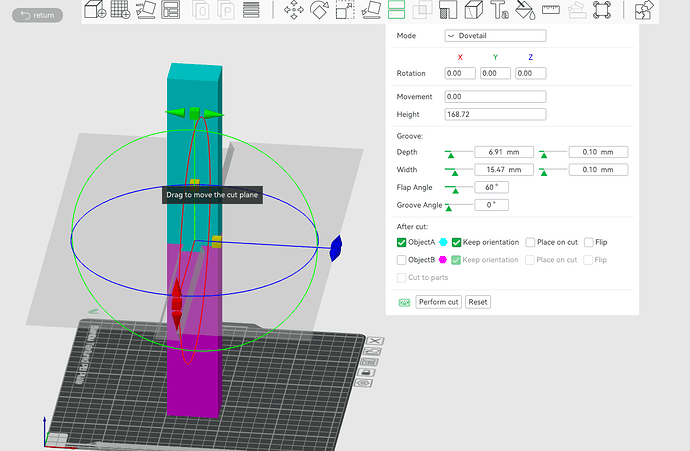This screenshot has height=451, width=690.
Task: Choose the Scale tool
Action: (x=345, y=10)
